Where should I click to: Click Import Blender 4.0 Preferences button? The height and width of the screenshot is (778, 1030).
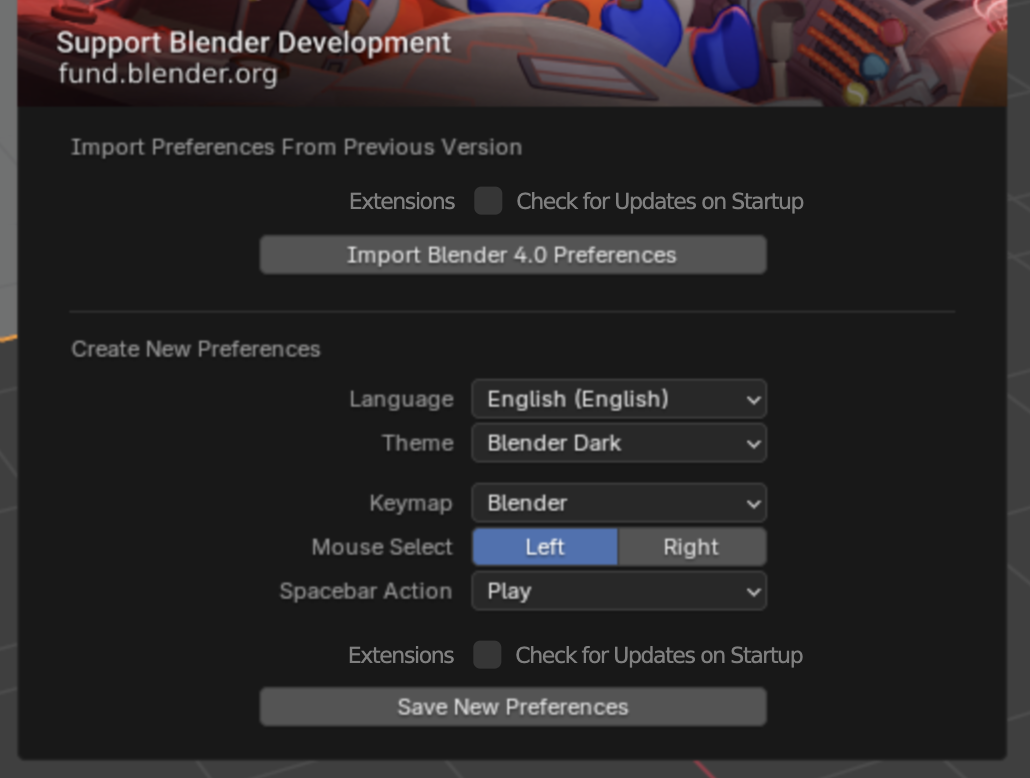(513, 255)
